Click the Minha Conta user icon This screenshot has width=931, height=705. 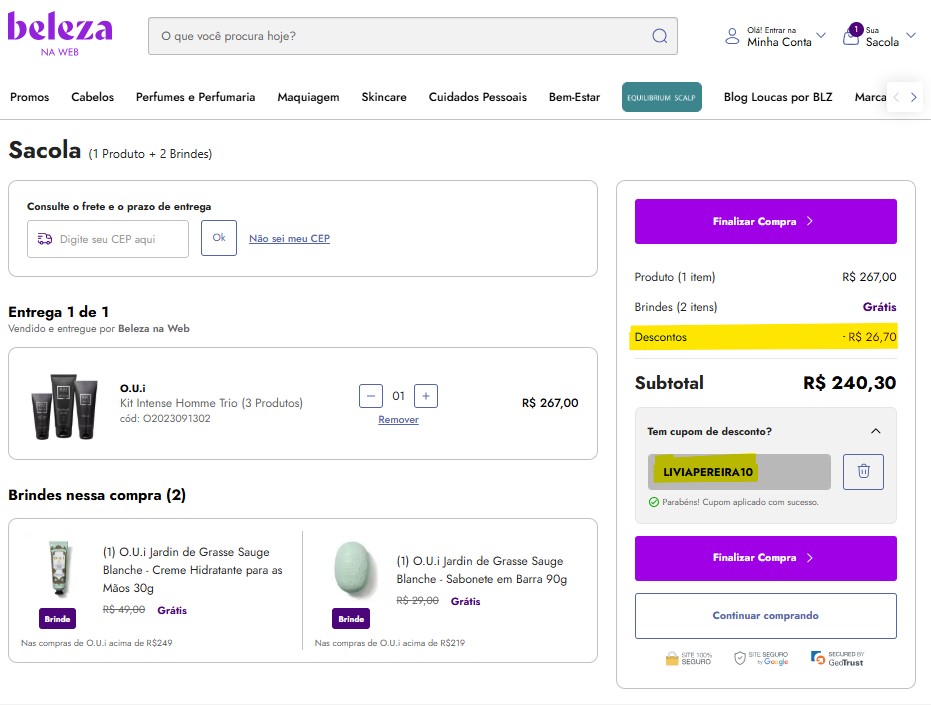click(x=732, y=37)
